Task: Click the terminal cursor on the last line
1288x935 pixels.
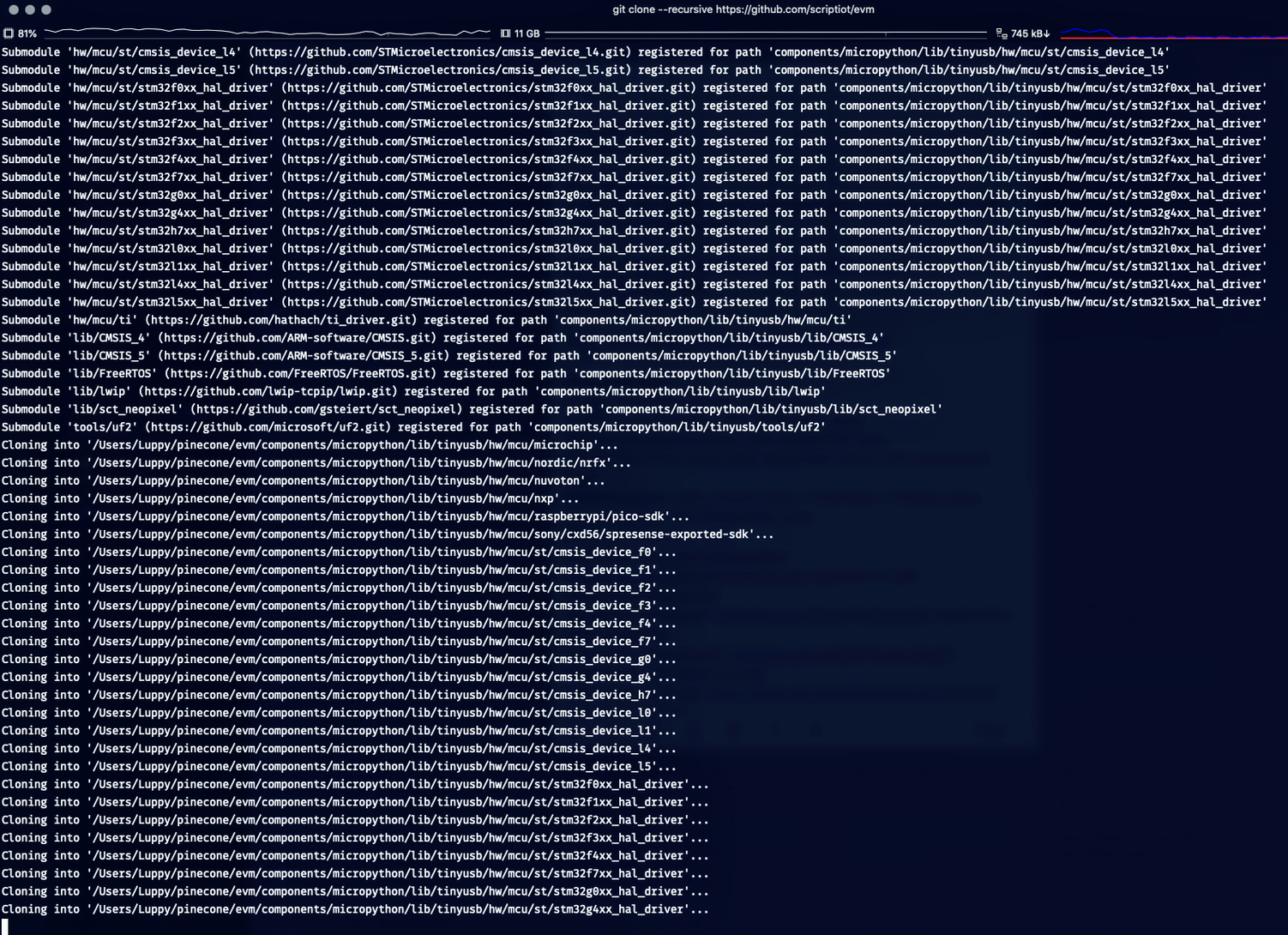Action: (5, 926)
